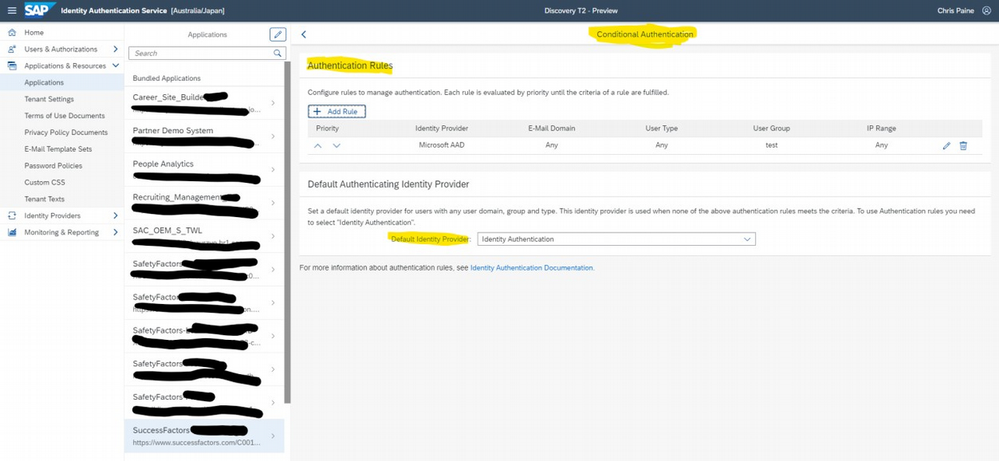The width and height of the screenshot is (999, 461).
Task: Go back using the left arrow
Action: point(304,34)
